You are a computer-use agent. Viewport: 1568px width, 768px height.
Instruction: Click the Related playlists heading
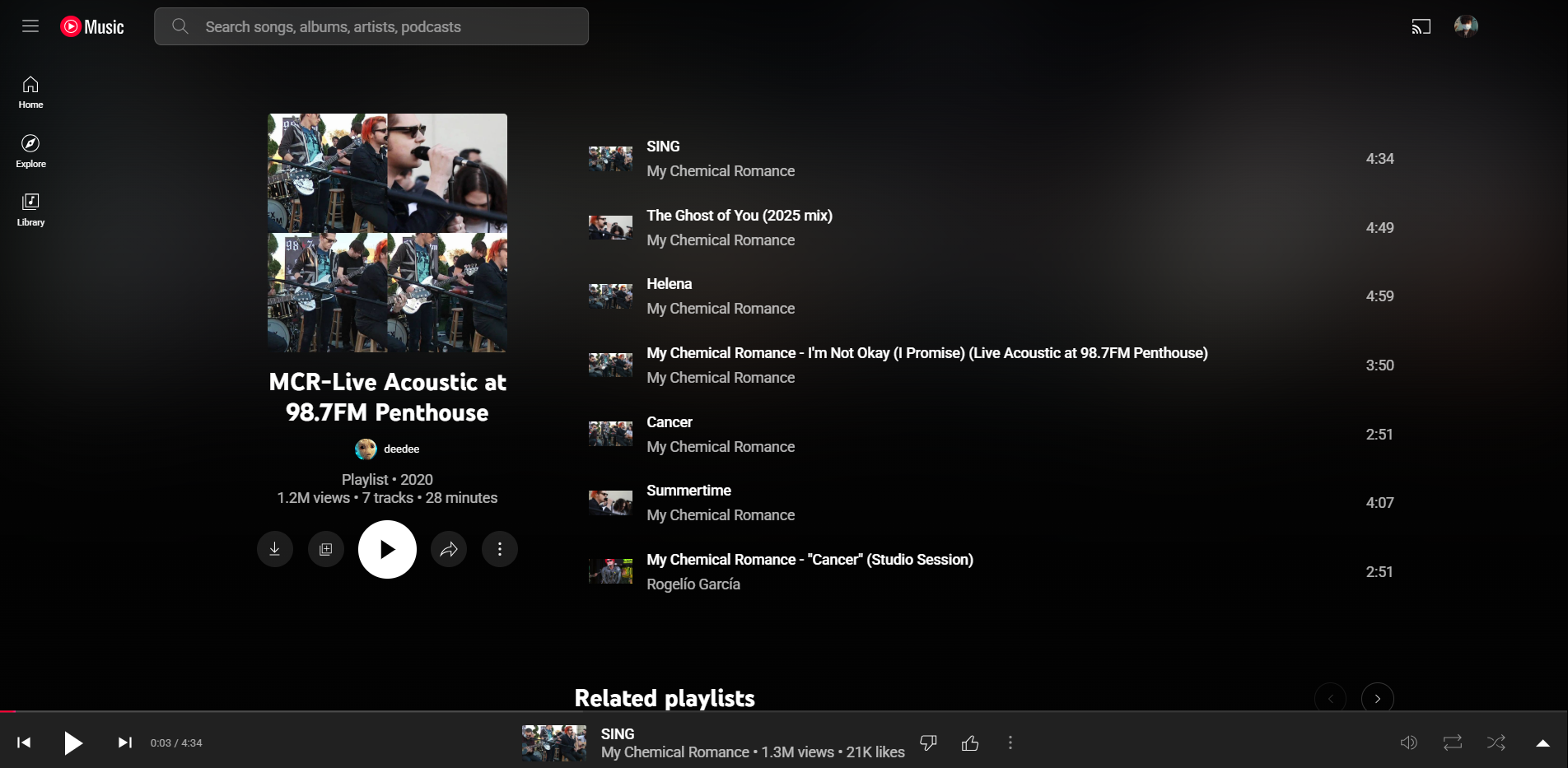tap(665, 698)
